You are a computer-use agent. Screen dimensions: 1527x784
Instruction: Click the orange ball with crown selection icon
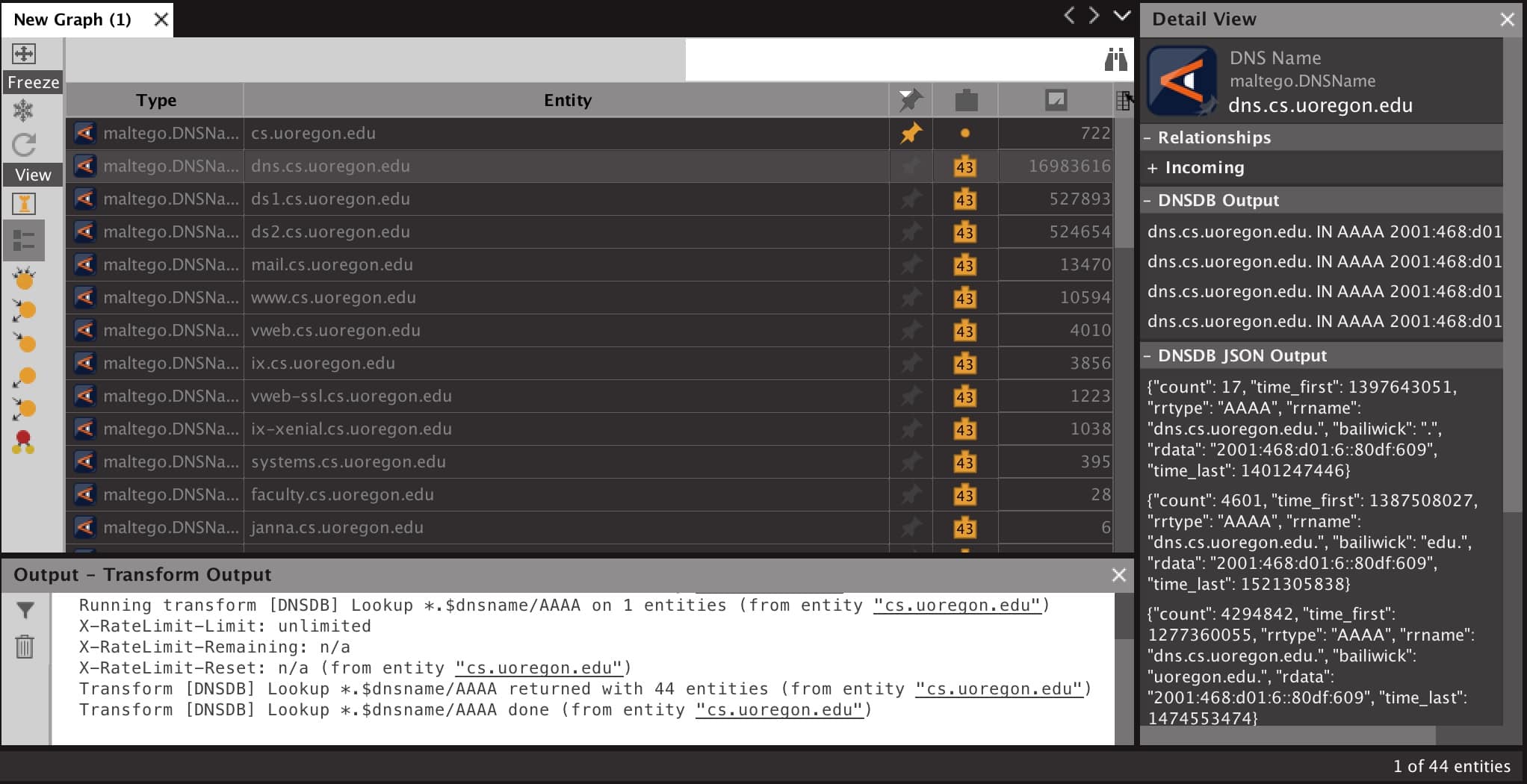coord(24,279)
